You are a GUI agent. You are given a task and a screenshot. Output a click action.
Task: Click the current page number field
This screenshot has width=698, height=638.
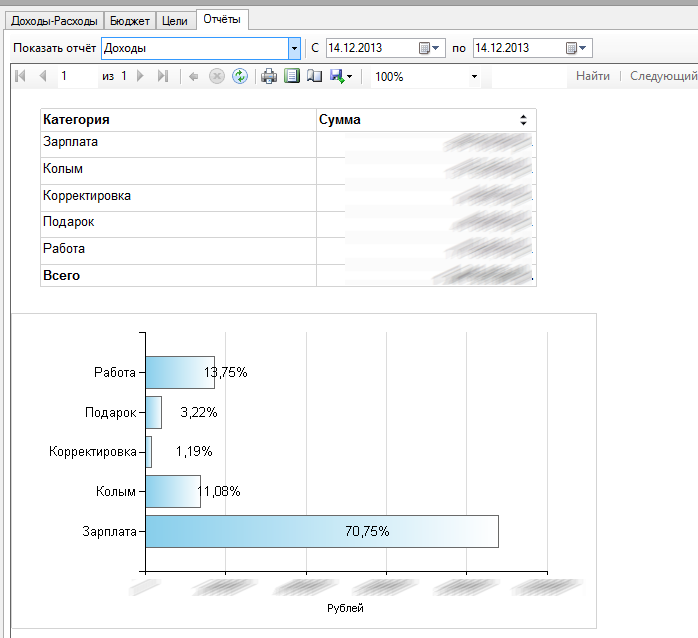pyautogui.click(x=75, y=76)
